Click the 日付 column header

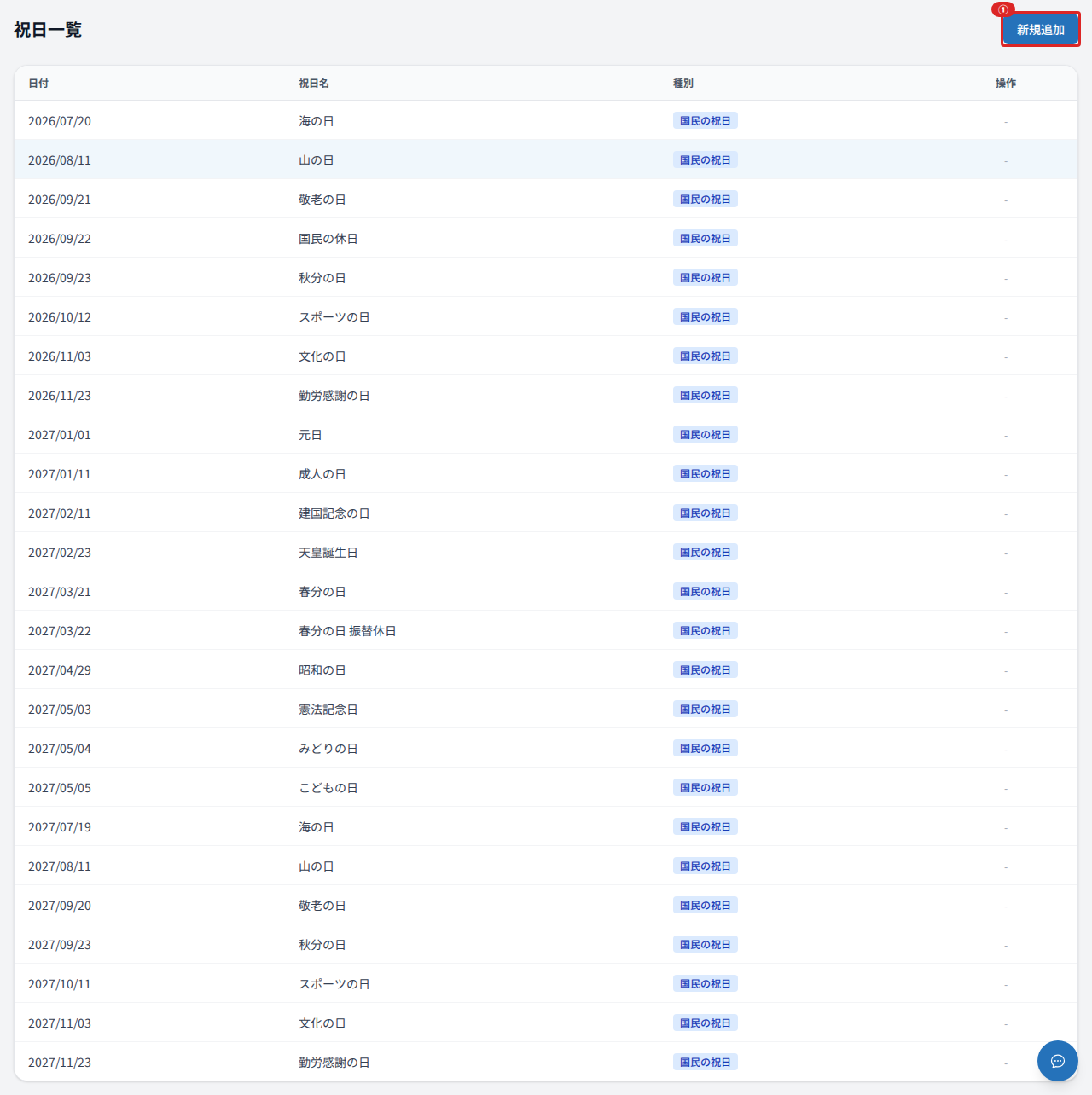38,84
